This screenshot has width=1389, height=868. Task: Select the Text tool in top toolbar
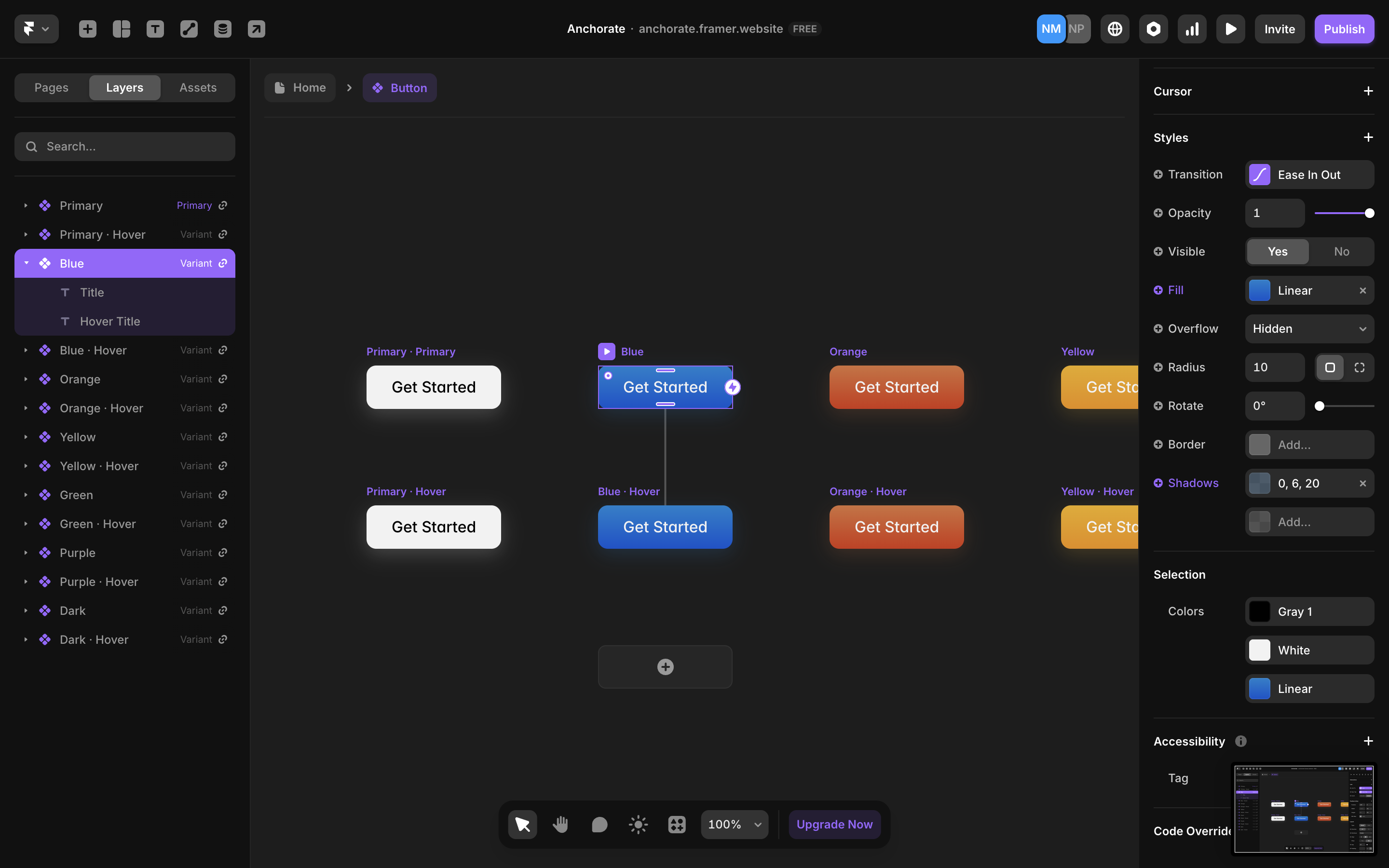(155, 29)
